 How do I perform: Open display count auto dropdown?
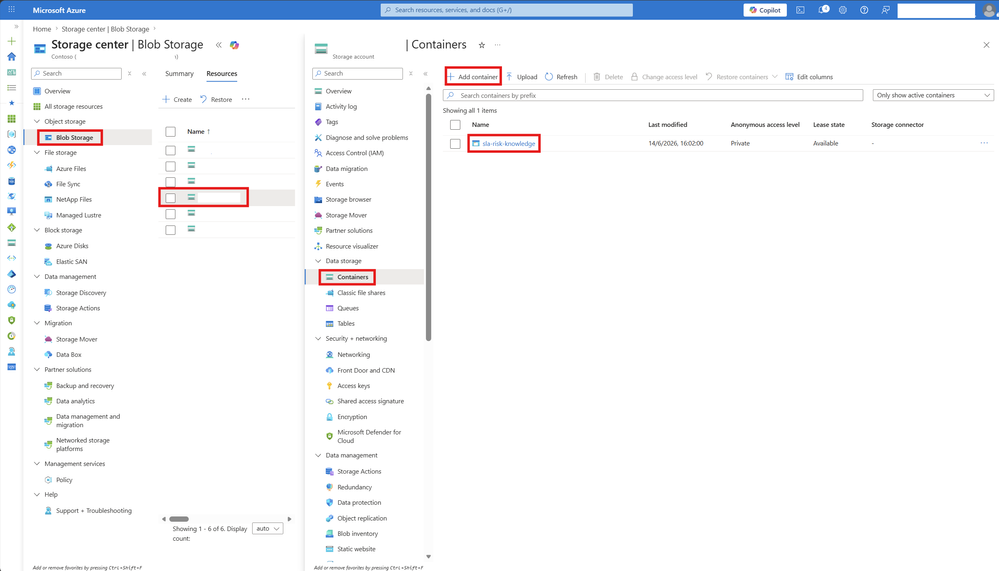[x=268, y=529]
